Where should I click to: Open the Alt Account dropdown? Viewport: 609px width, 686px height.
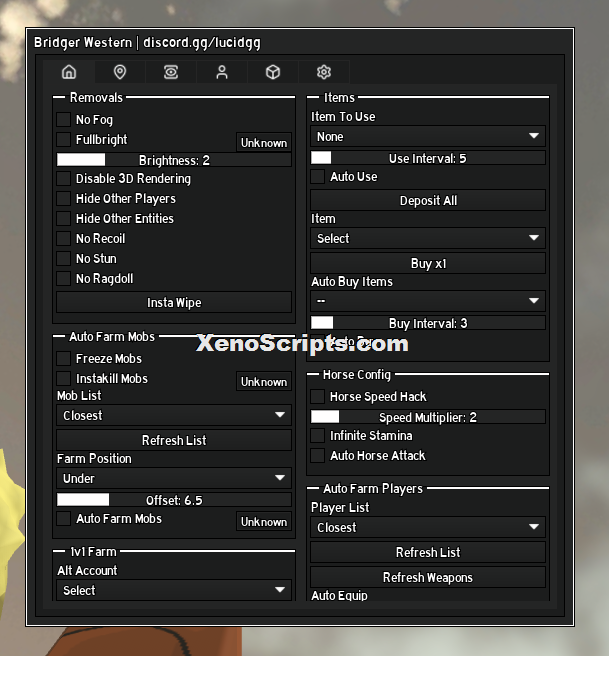click(x=174, y=590)
